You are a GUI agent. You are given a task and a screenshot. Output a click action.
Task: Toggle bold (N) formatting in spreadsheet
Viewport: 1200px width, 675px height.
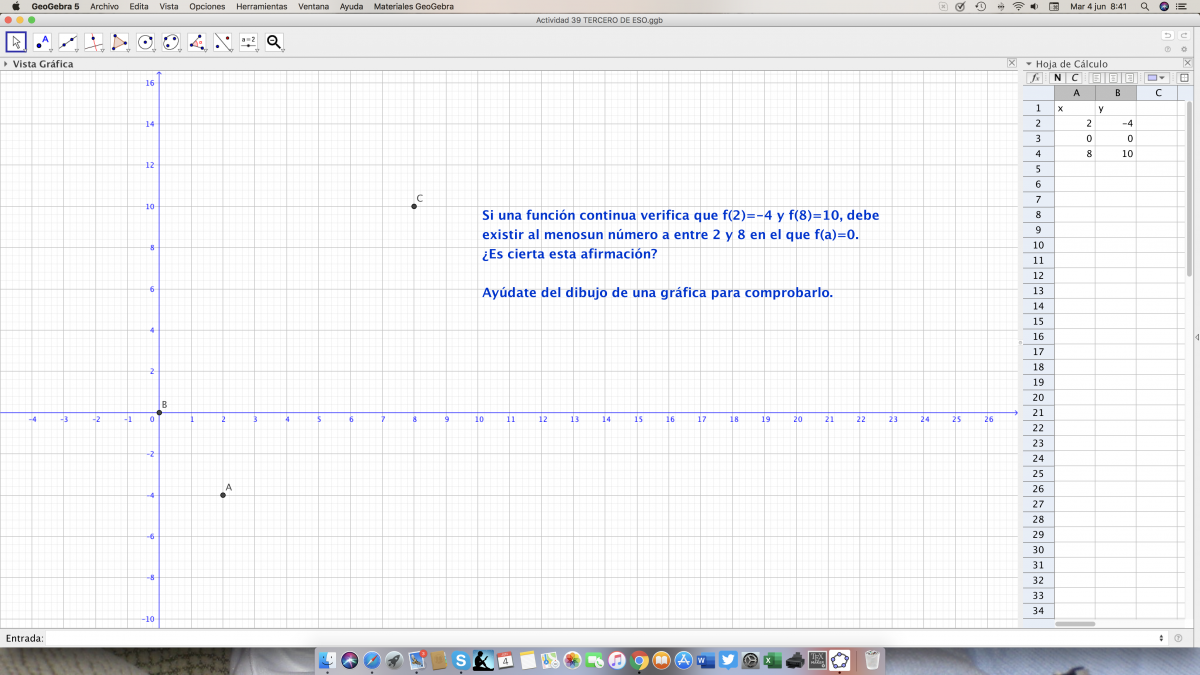point(1058,78)
